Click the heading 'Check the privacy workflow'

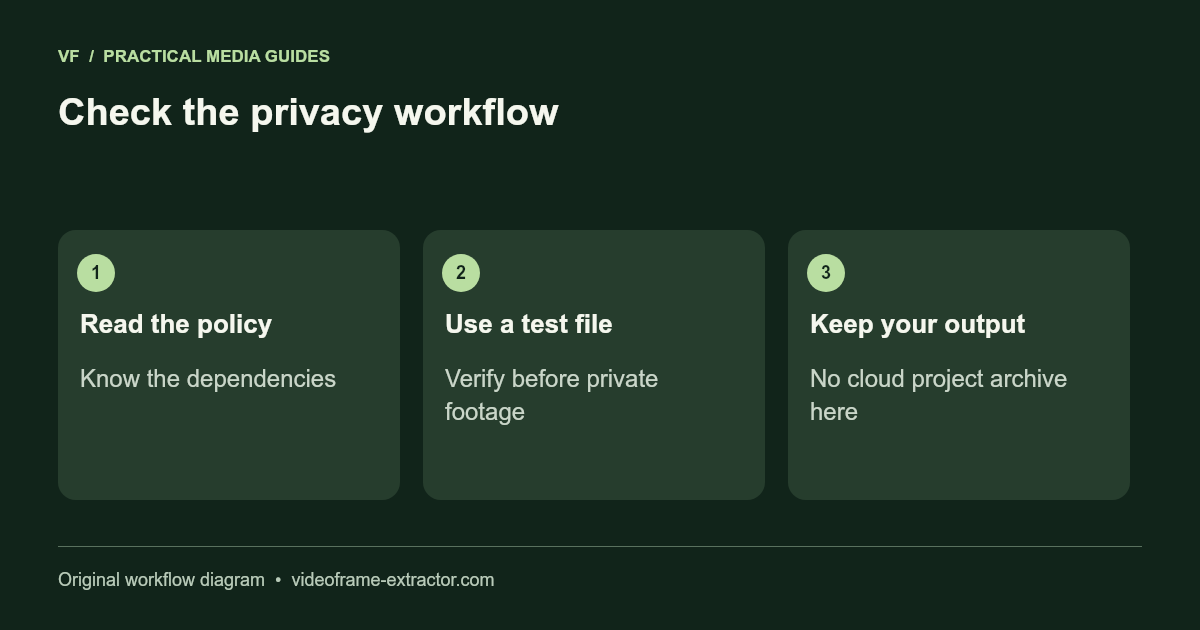[x=308, y=112]
